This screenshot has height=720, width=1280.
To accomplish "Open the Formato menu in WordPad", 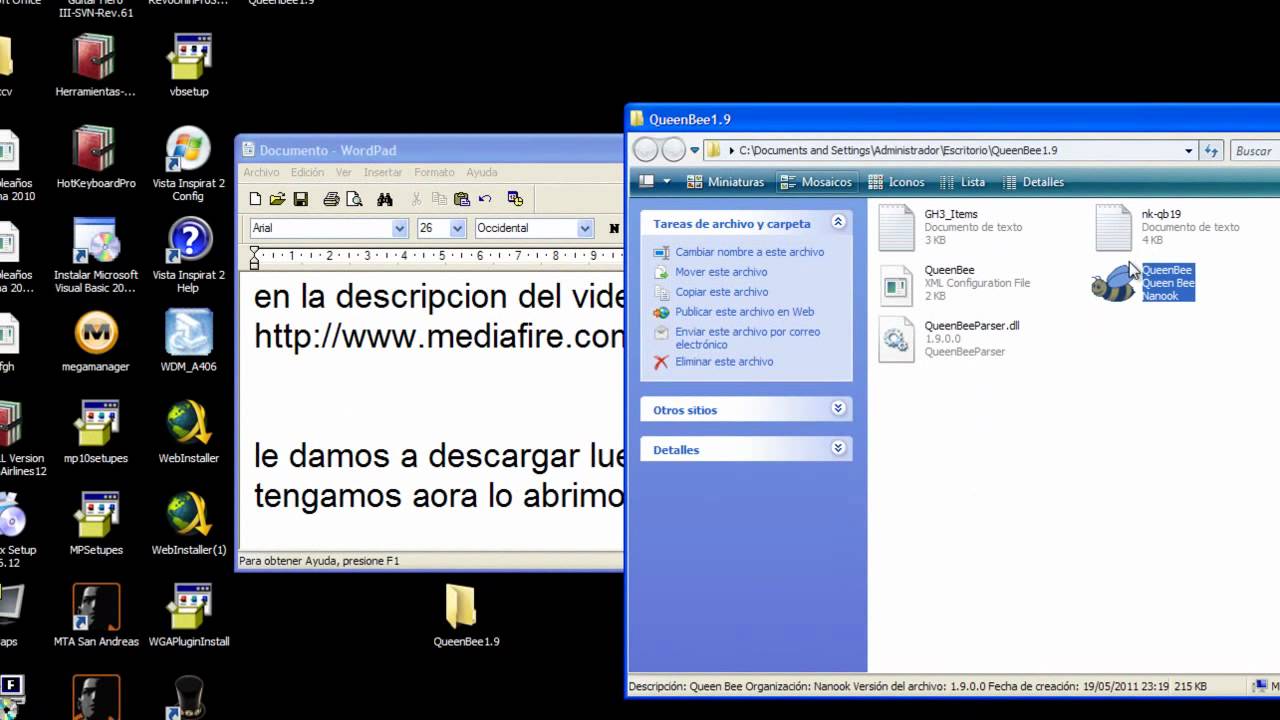I will click(x=434, y=172).
